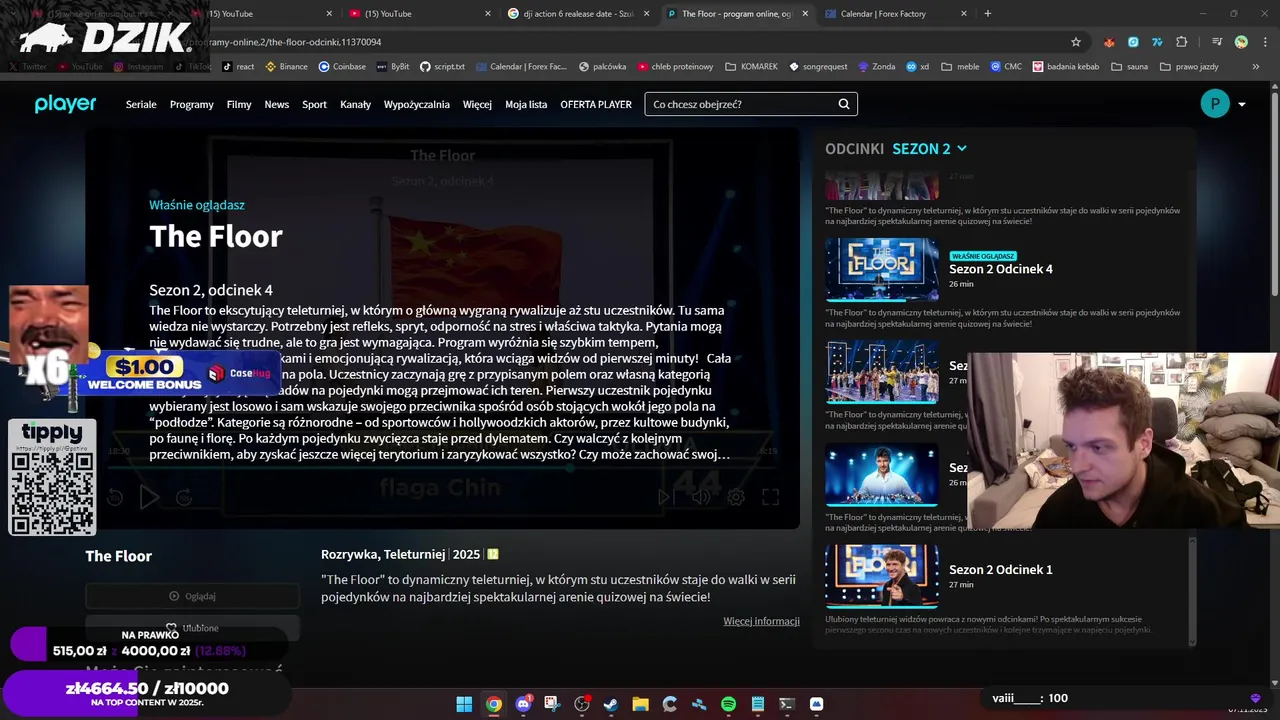The image size is (1280, 720).
Task: Open the profile avatar P
Action: [1215, 104]
